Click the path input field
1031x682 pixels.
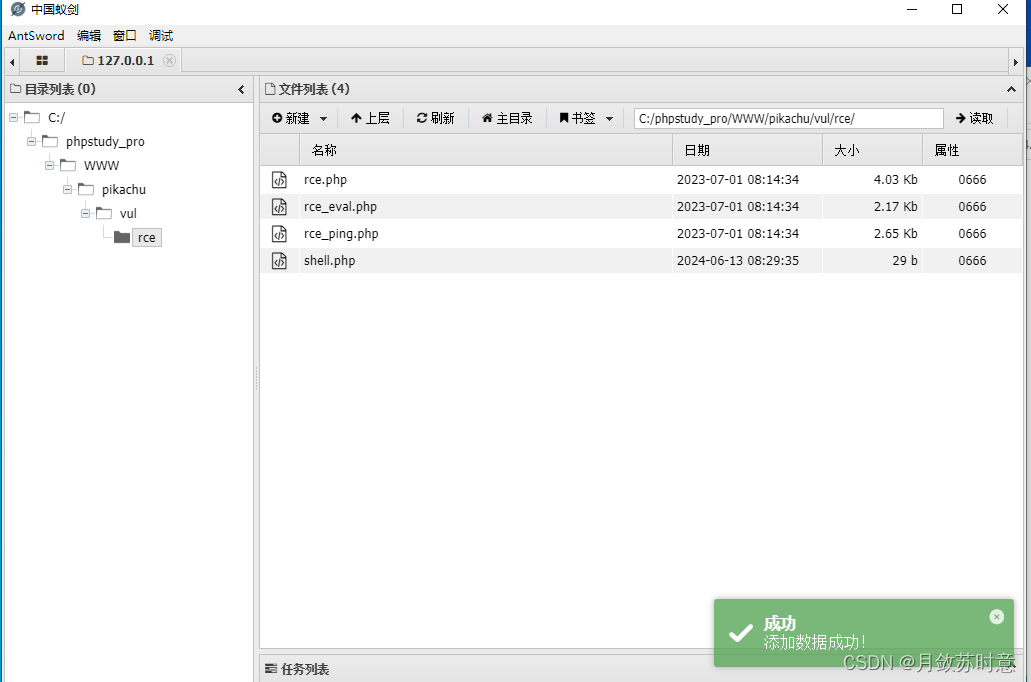tap(788, 118)
